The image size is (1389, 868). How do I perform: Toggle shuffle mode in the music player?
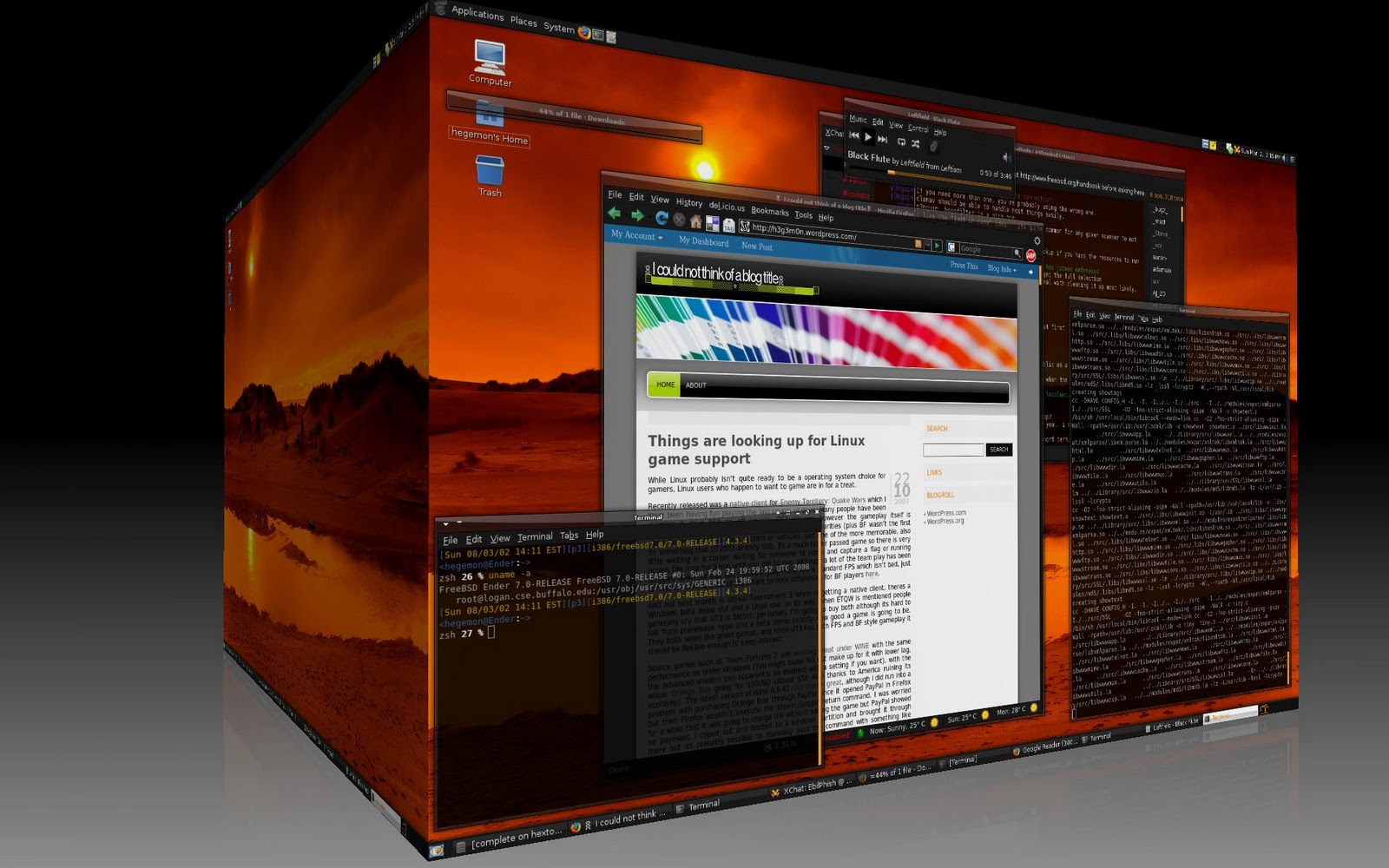tap(916, 145)
